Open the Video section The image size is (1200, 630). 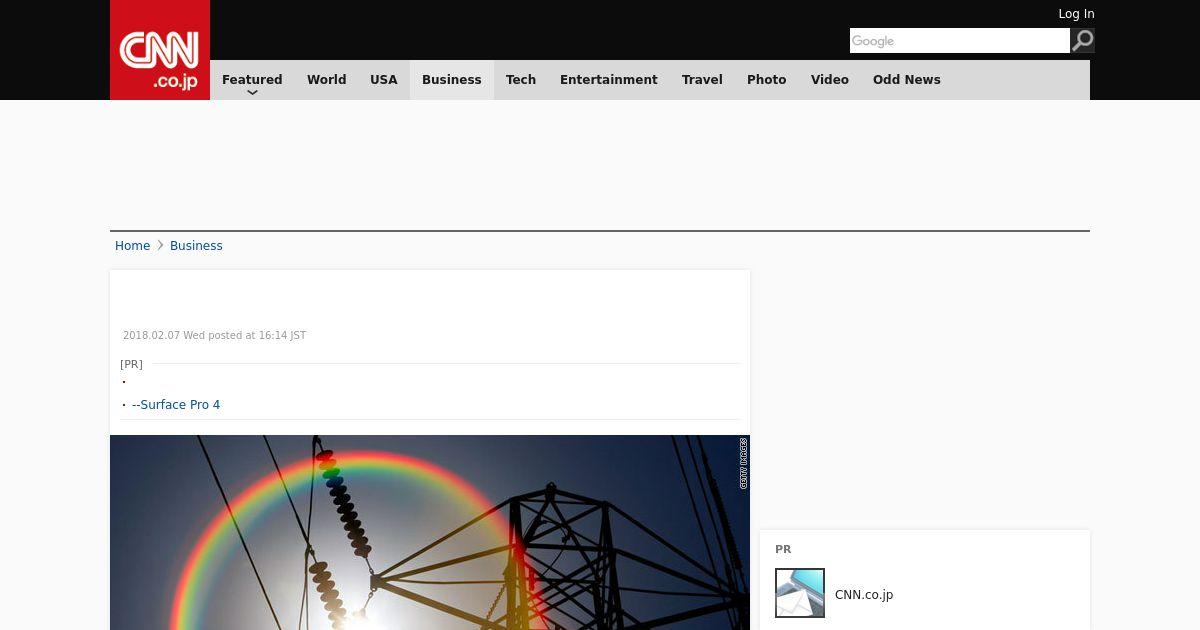click(830, 80)
